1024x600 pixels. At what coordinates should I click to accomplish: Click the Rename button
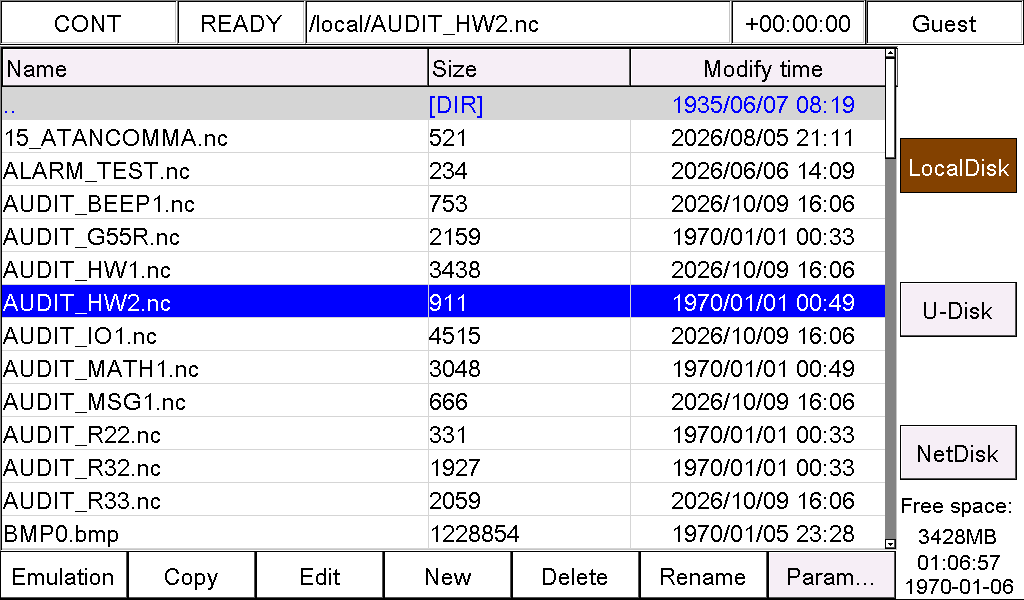[x=703, y=576]
